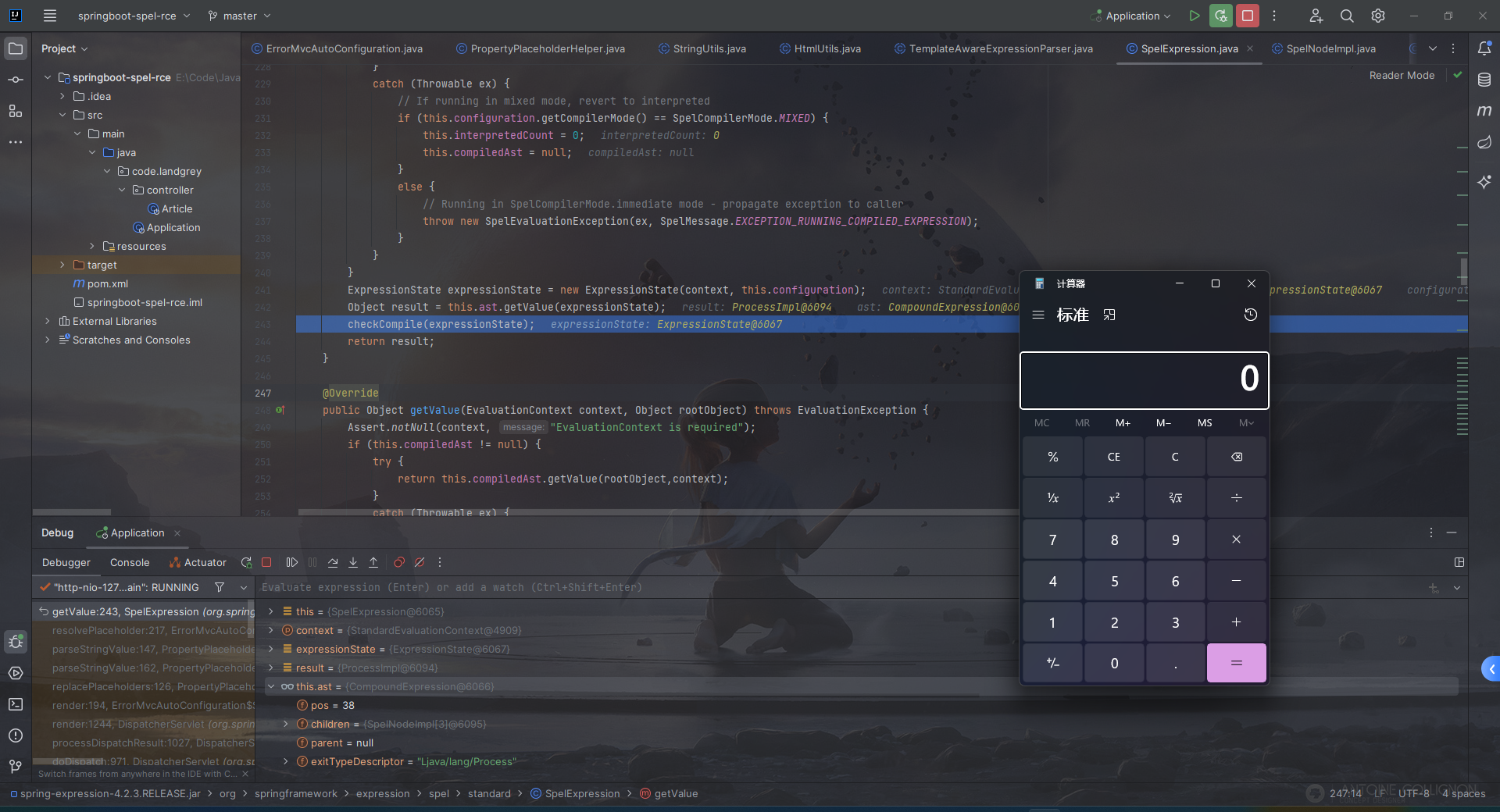This screenshot has width=1500, height=812.
Task: Open the Project view dropdown
Action: [64, 48]
